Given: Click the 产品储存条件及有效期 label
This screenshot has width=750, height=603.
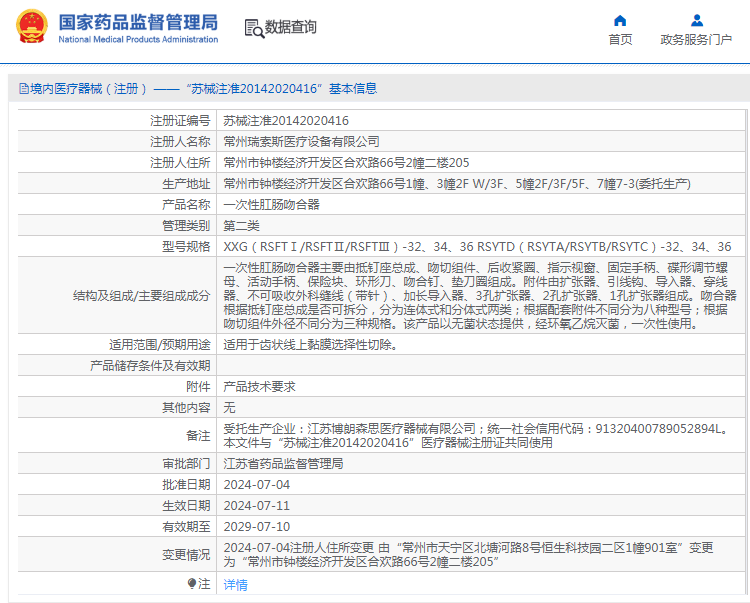Looking at the screenshot, I should [150, 365].
